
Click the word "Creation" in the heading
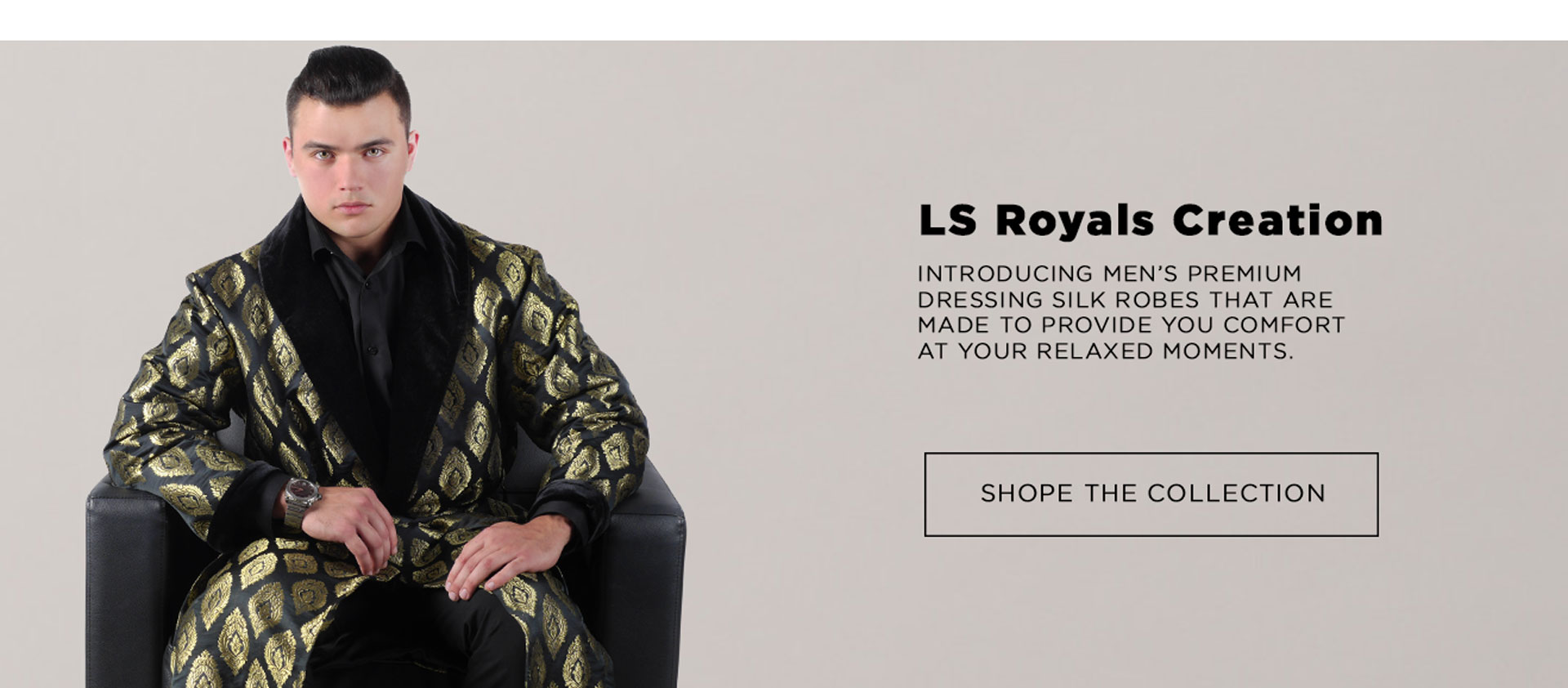1277,221
